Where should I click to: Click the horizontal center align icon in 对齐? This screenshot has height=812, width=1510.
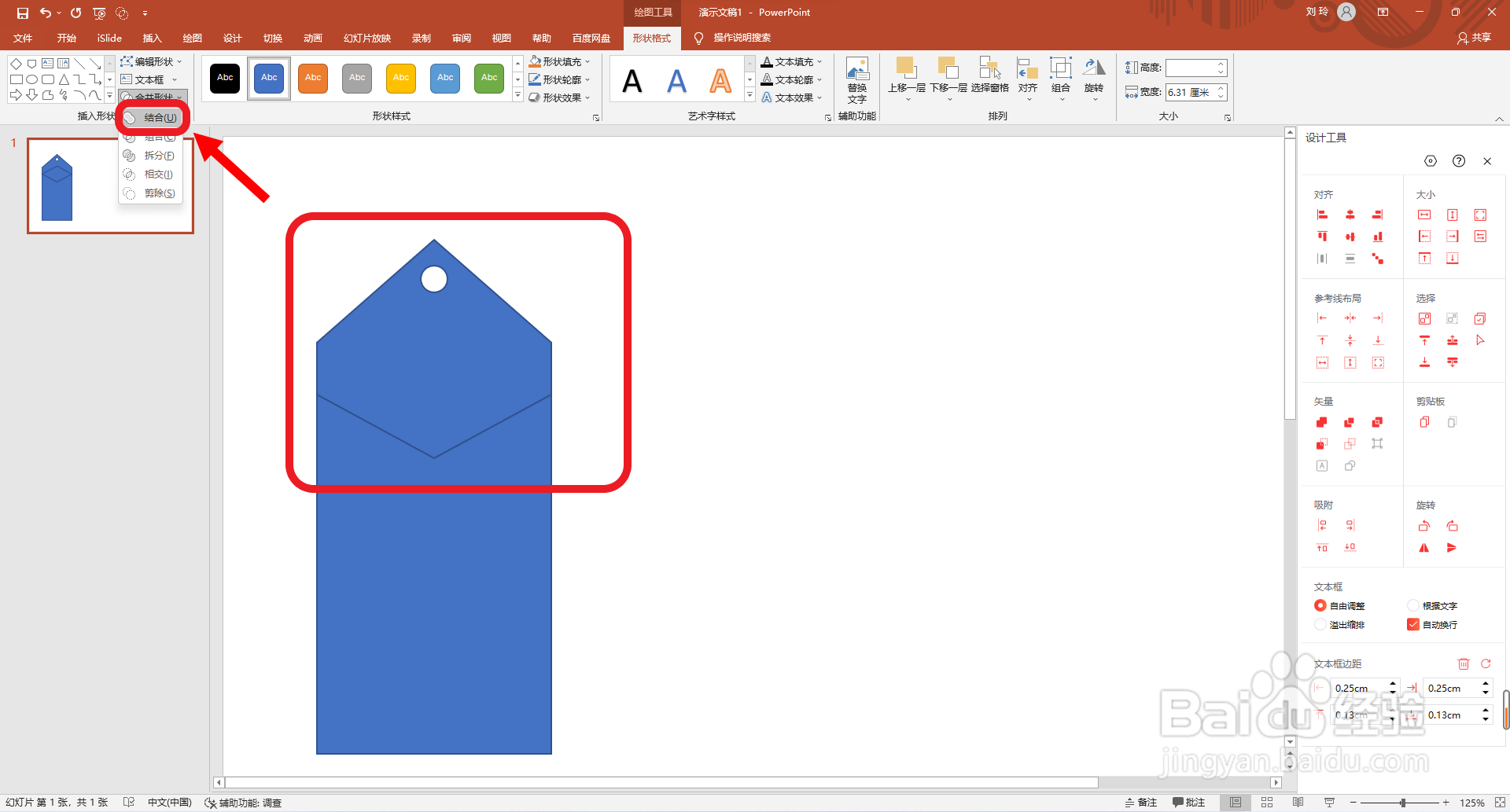click(x=1350, y=215)
